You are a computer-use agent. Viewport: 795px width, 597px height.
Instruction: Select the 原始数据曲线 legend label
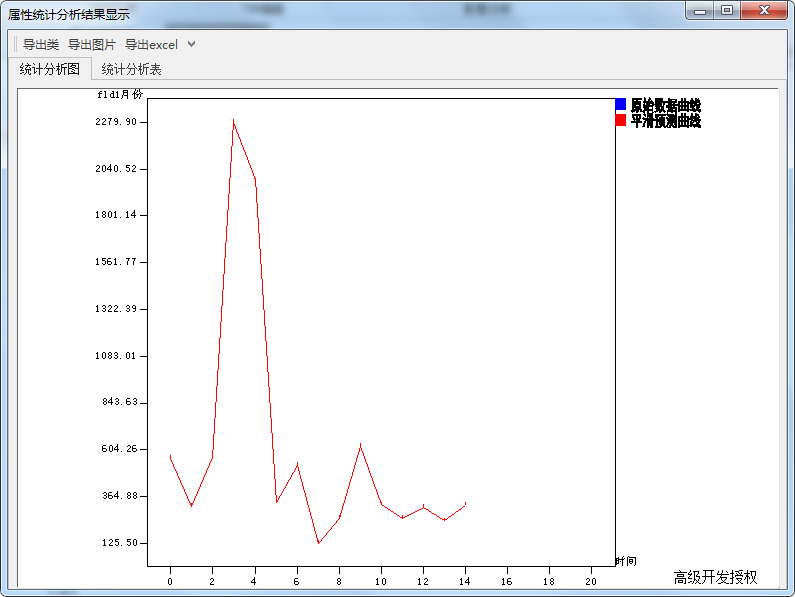point(666,104)
